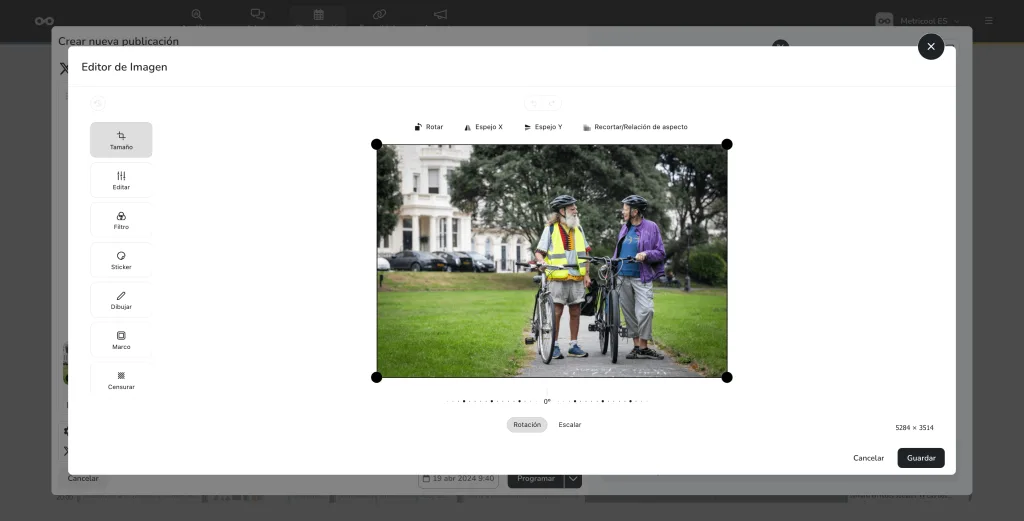Open the hamburger menu at top right

pyautogui.click(x=989, y=21)
